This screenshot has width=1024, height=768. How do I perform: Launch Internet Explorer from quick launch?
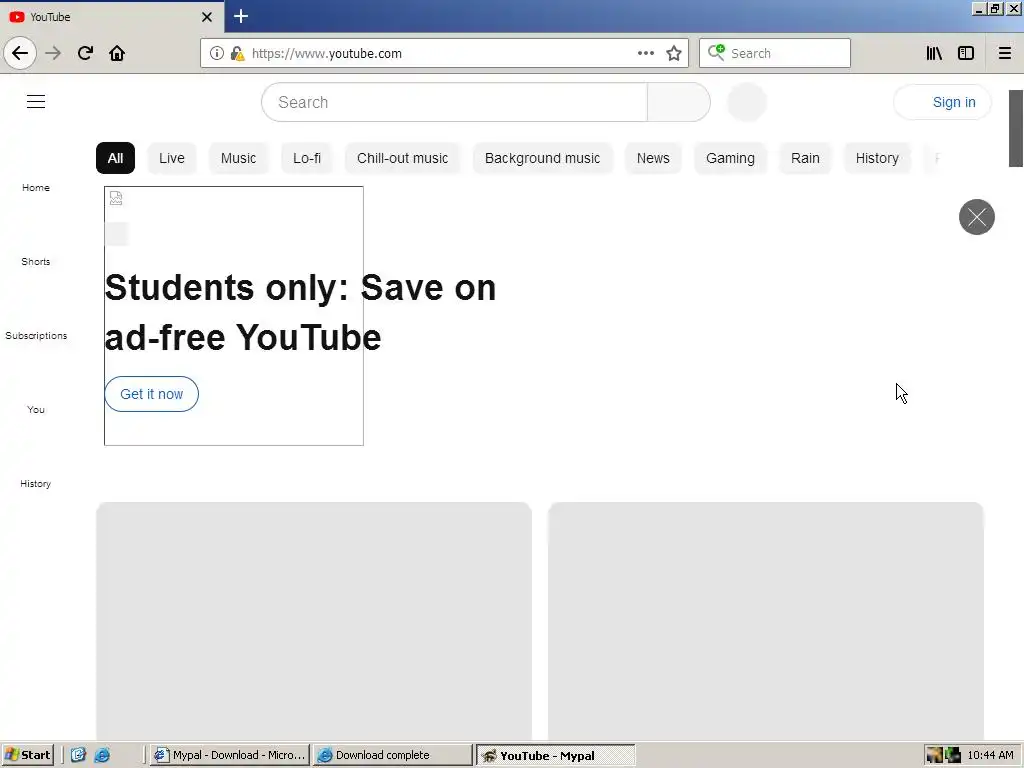103,755
